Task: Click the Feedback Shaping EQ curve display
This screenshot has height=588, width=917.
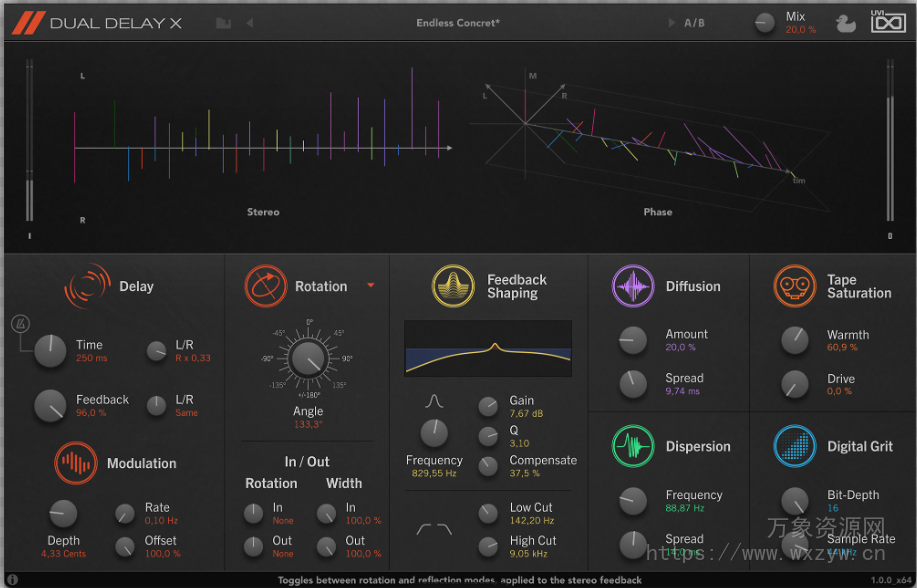Action: tap(488, 347)
